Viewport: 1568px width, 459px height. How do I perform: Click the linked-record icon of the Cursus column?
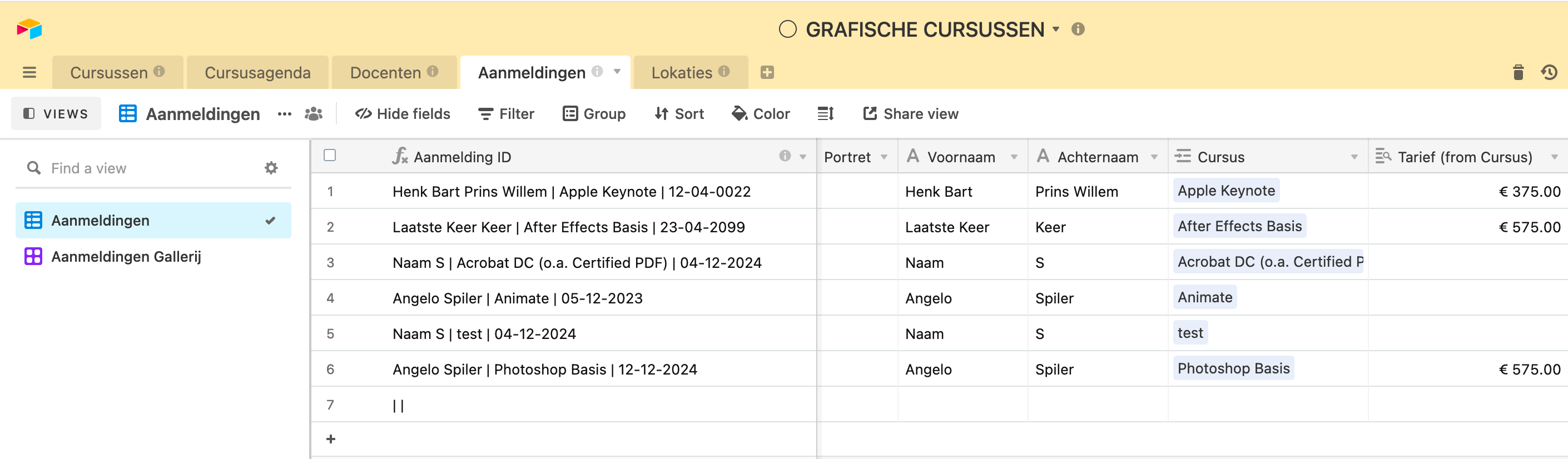[1183, 156]
